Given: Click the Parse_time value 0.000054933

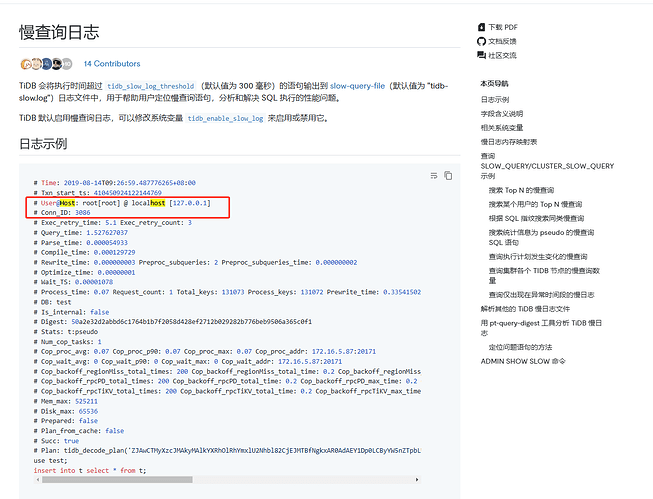Looking at the screenshot, I should coord(107,243).
